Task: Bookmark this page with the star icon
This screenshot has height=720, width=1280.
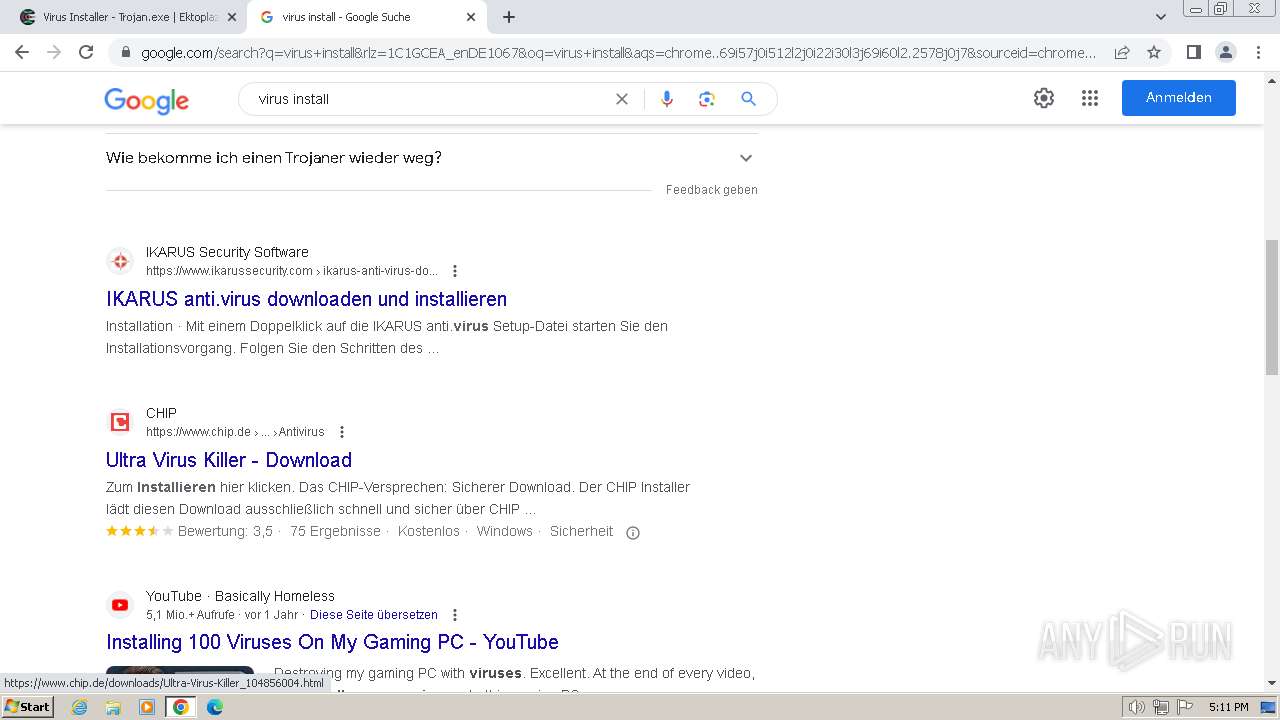Action: pyautogui.click(x=1154, y=52)
